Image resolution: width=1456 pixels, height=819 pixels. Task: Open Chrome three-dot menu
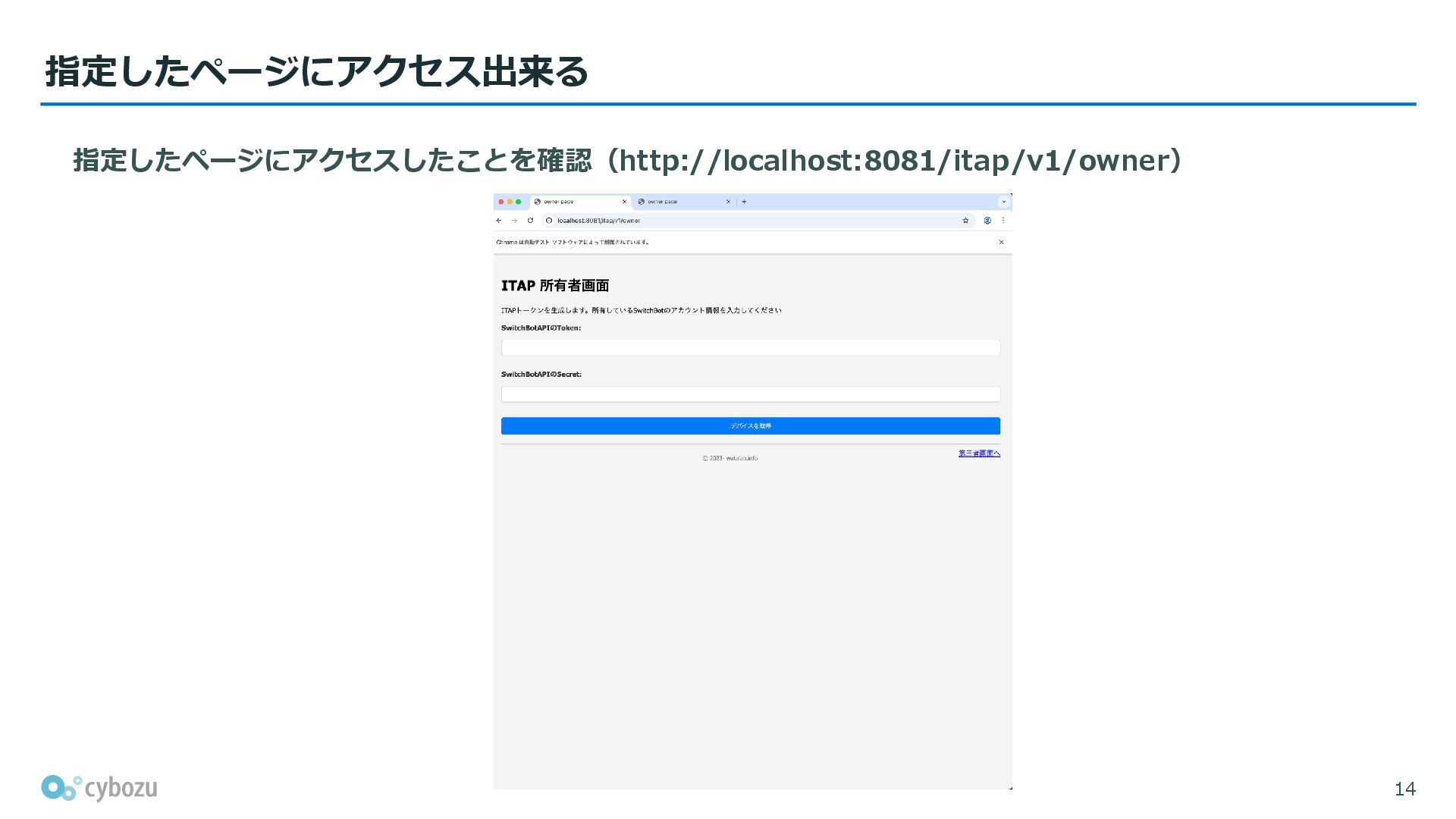[x=1003, y=221]
